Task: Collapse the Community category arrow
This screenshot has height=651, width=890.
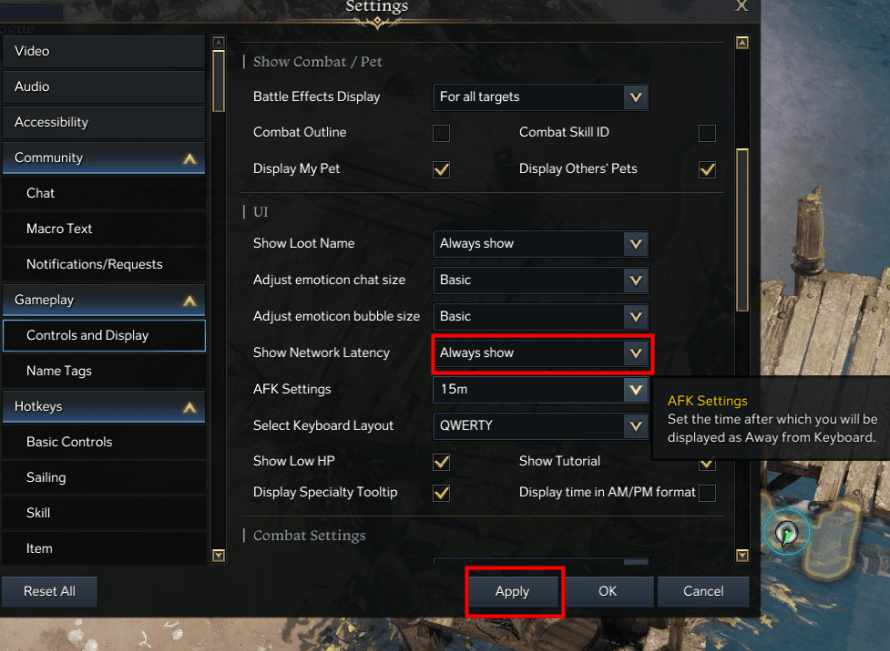Action: pos(189,158)
